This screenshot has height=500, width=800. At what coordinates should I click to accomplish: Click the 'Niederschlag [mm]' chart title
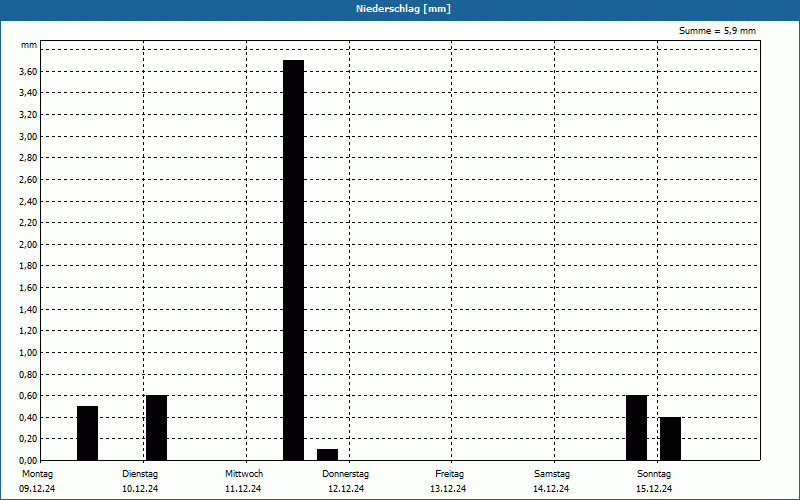pos(403,9)
